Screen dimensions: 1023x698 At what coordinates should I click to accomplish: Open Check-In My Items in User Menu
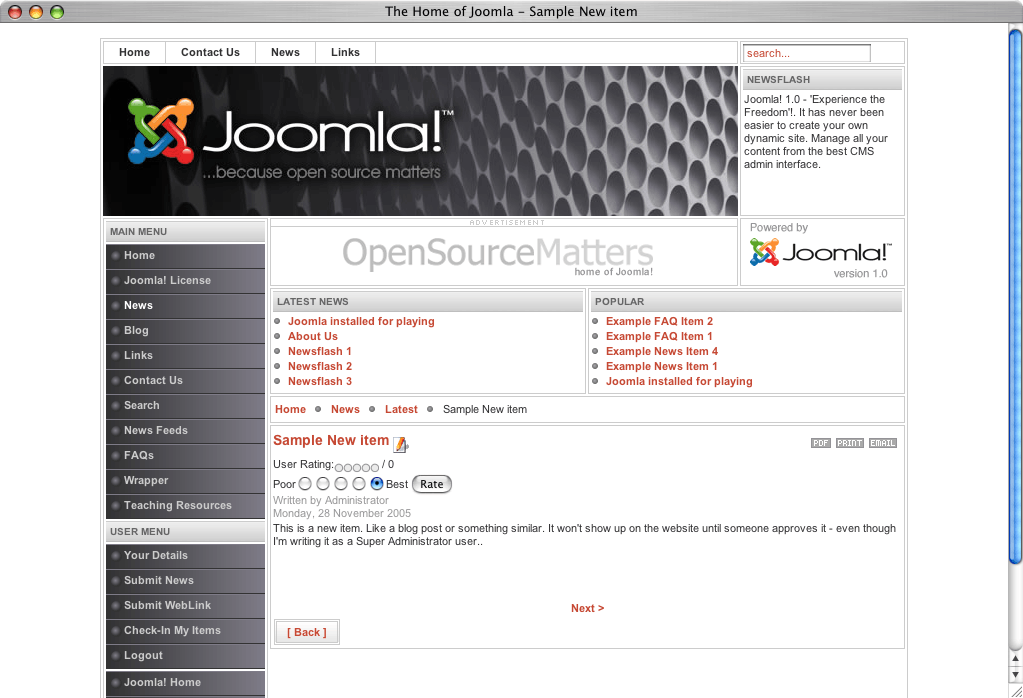(x=185, y=631)
